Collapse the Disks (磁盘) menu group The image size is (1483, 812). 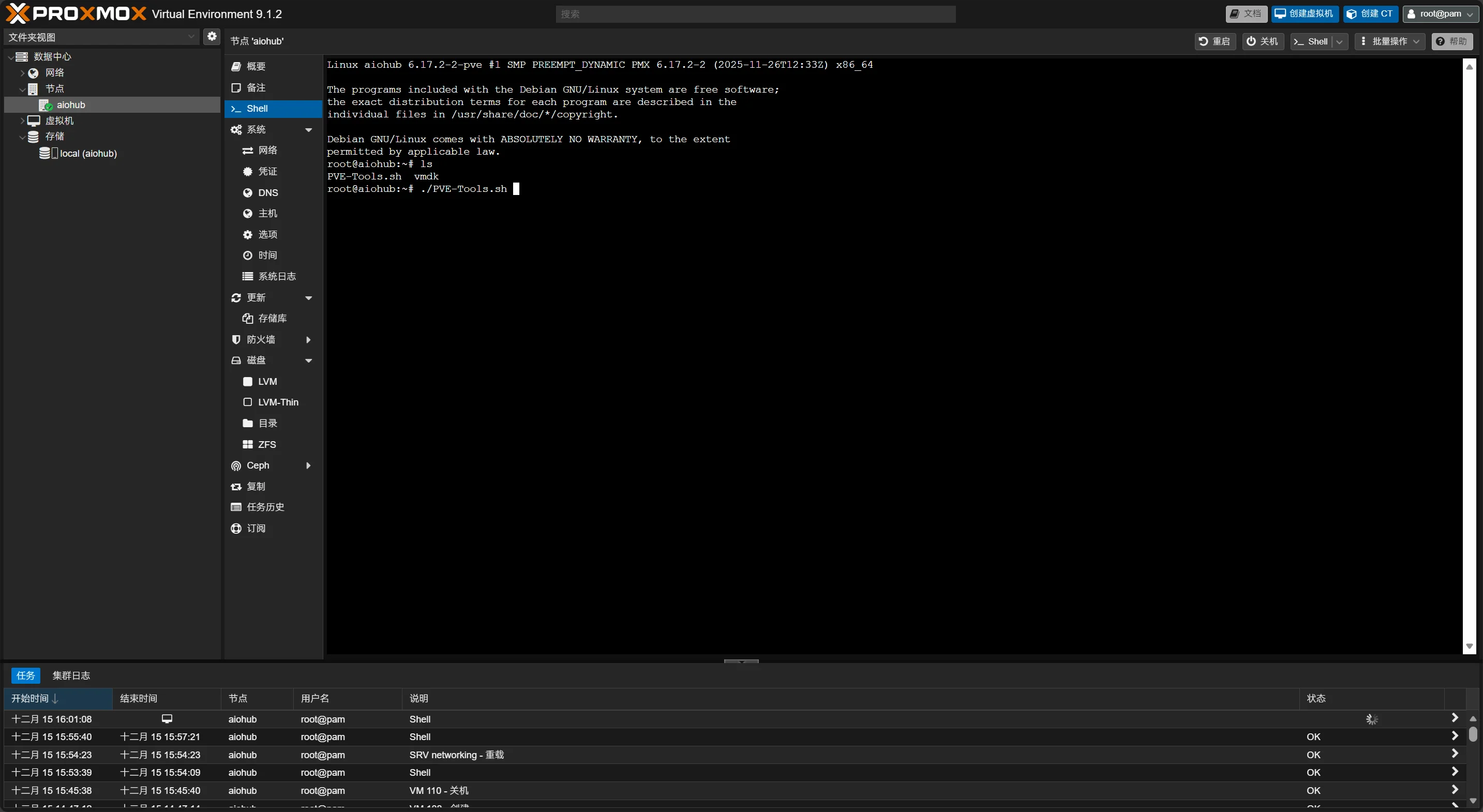309,361
